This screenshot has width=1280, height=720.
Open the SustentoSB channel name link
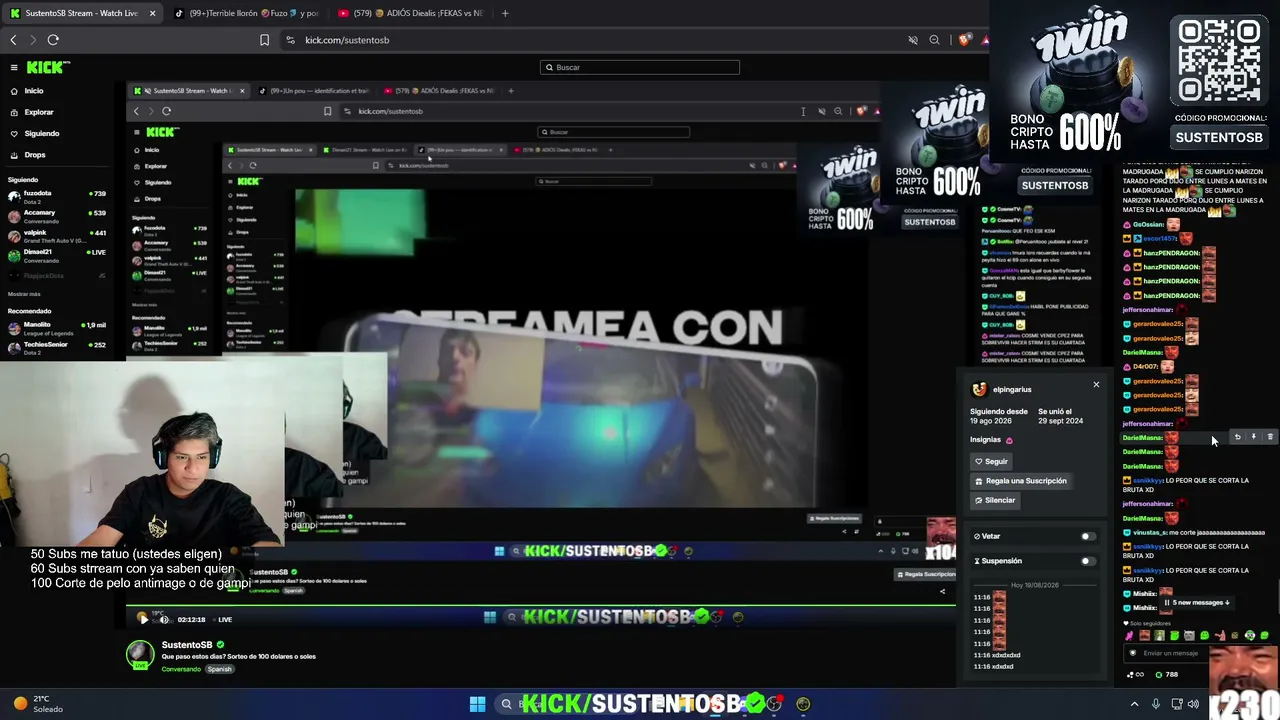[x=187, y=645]
